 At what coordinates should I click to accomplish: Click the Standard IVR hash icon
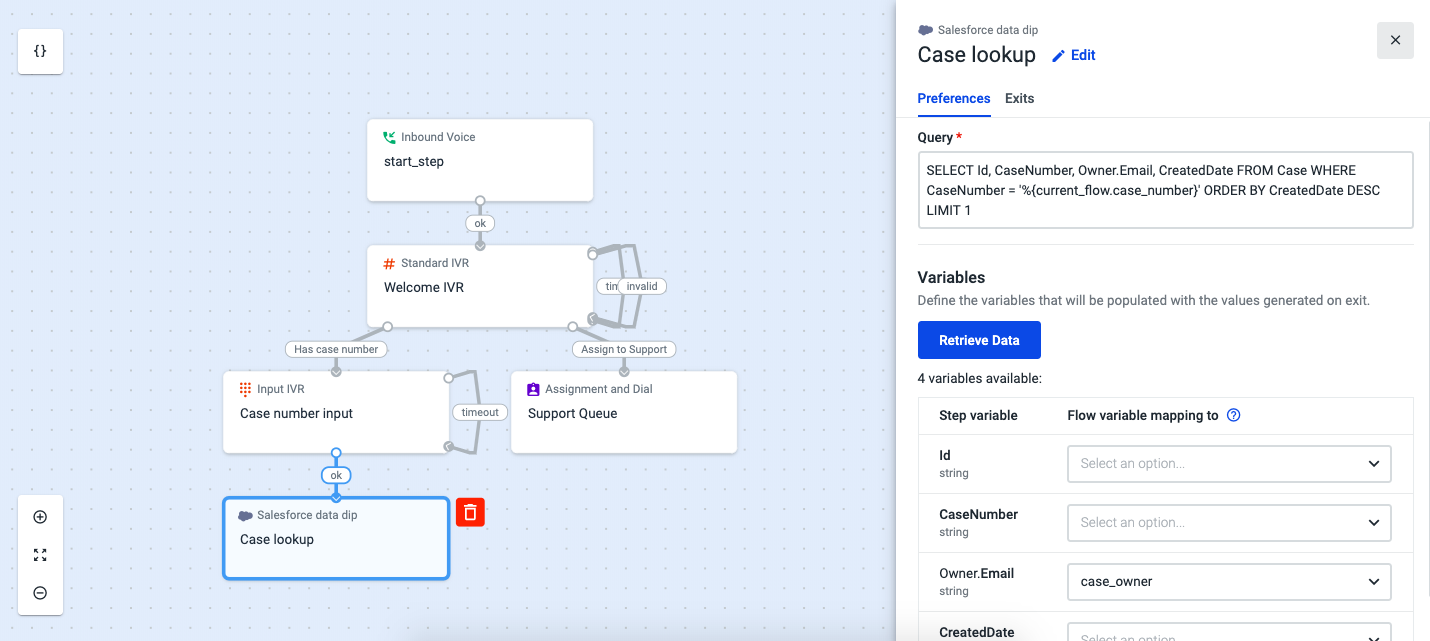click(389, 263)
